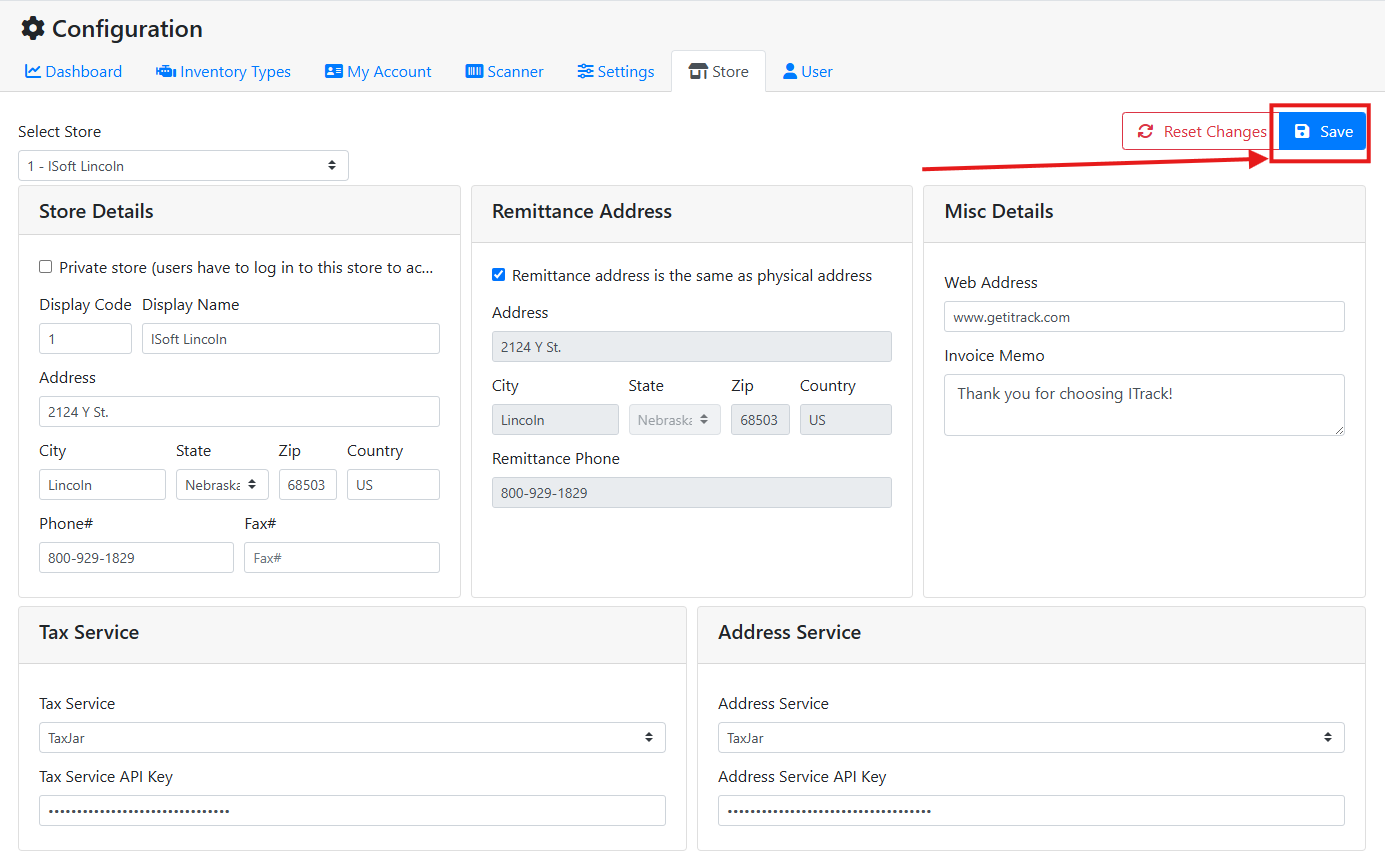The width and height of the screenshot is (1385, 867).
Task: Open the Store Details State dropdown
Action: [x=222, y=485]
